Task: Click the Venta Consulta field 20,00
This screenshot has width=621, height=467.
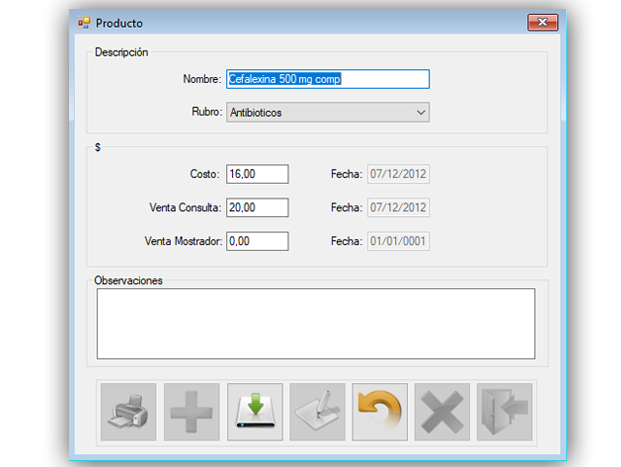Action: point(257,208)
